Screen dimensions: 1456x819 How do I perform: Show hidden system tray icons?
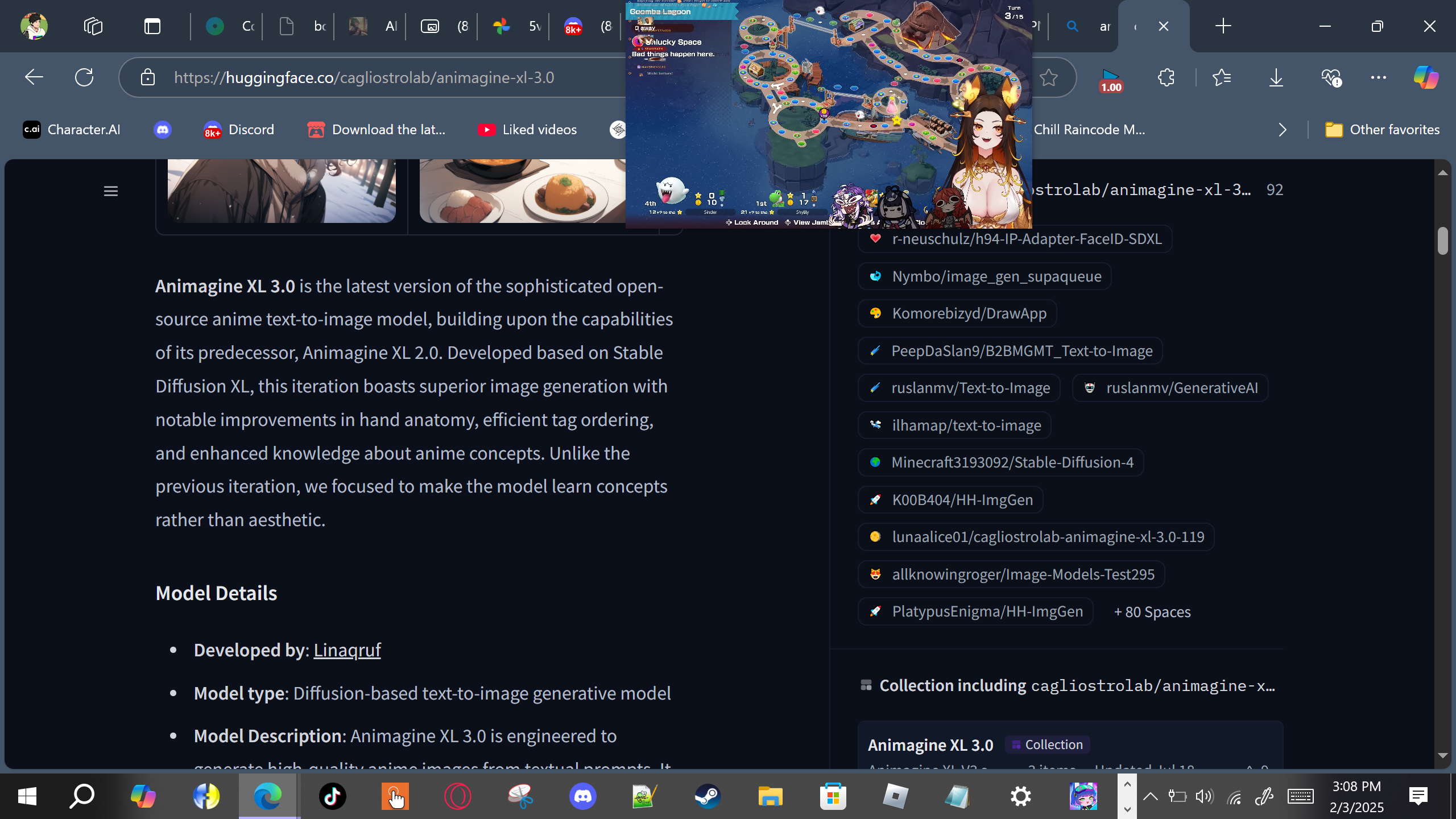point(1151,796)
